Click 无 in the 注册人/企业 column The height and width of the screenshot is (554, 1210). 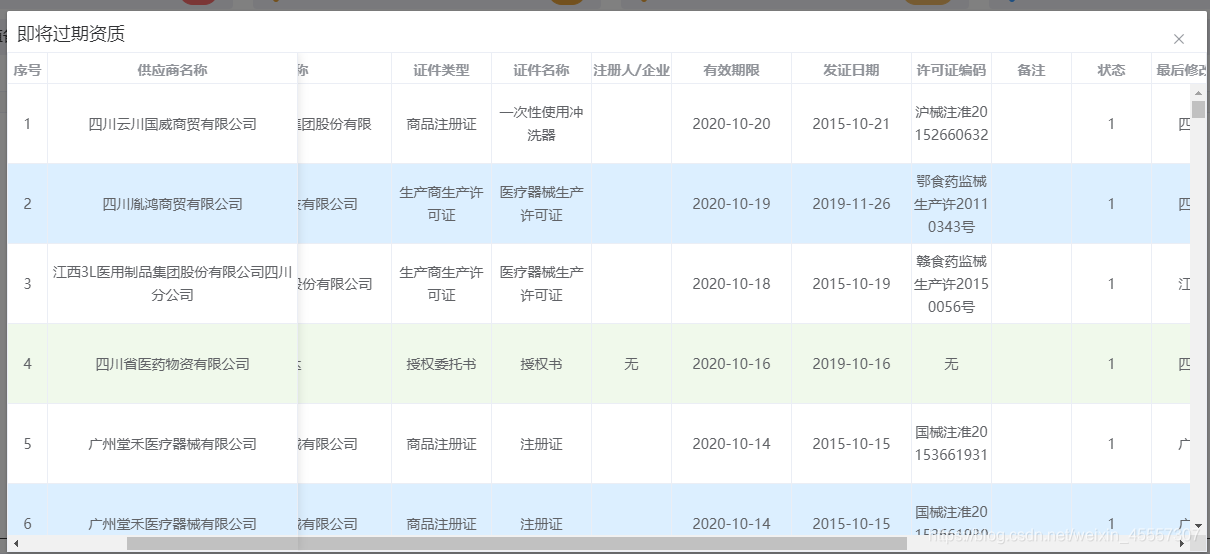631,364
